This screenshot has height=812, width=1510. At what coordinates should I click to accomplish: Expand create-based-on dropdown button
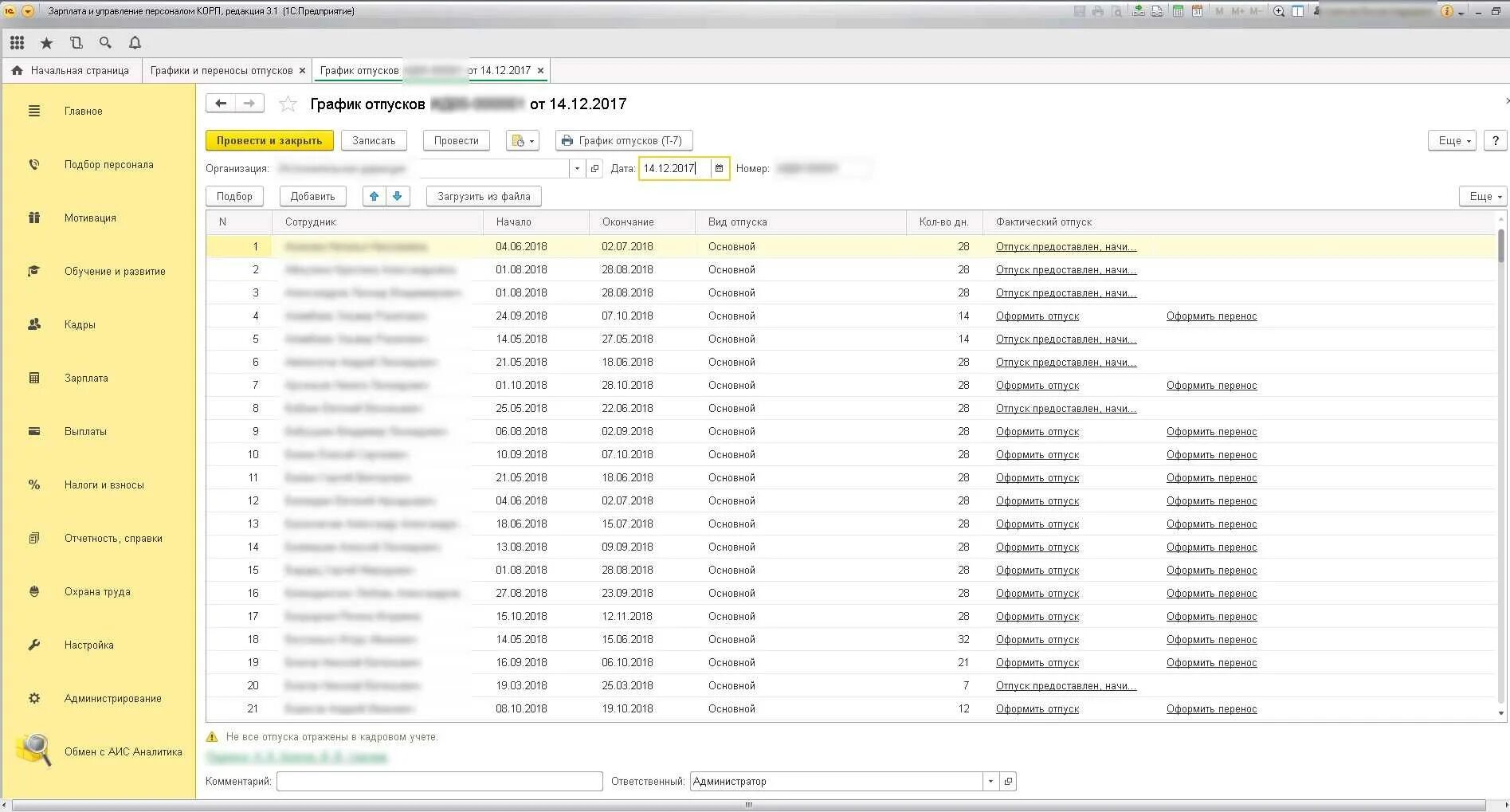(x=523, y=140)
